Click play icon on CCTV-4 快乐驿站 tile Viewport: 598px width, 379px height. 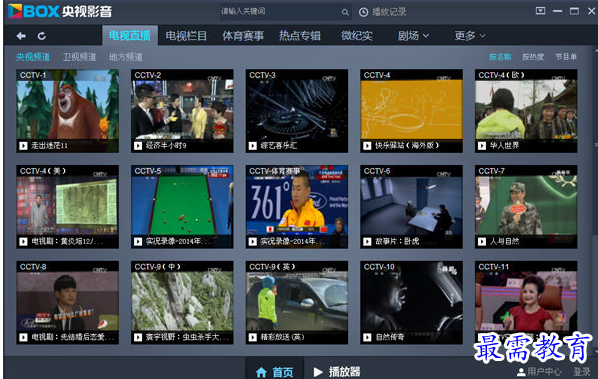coord(367,146)
